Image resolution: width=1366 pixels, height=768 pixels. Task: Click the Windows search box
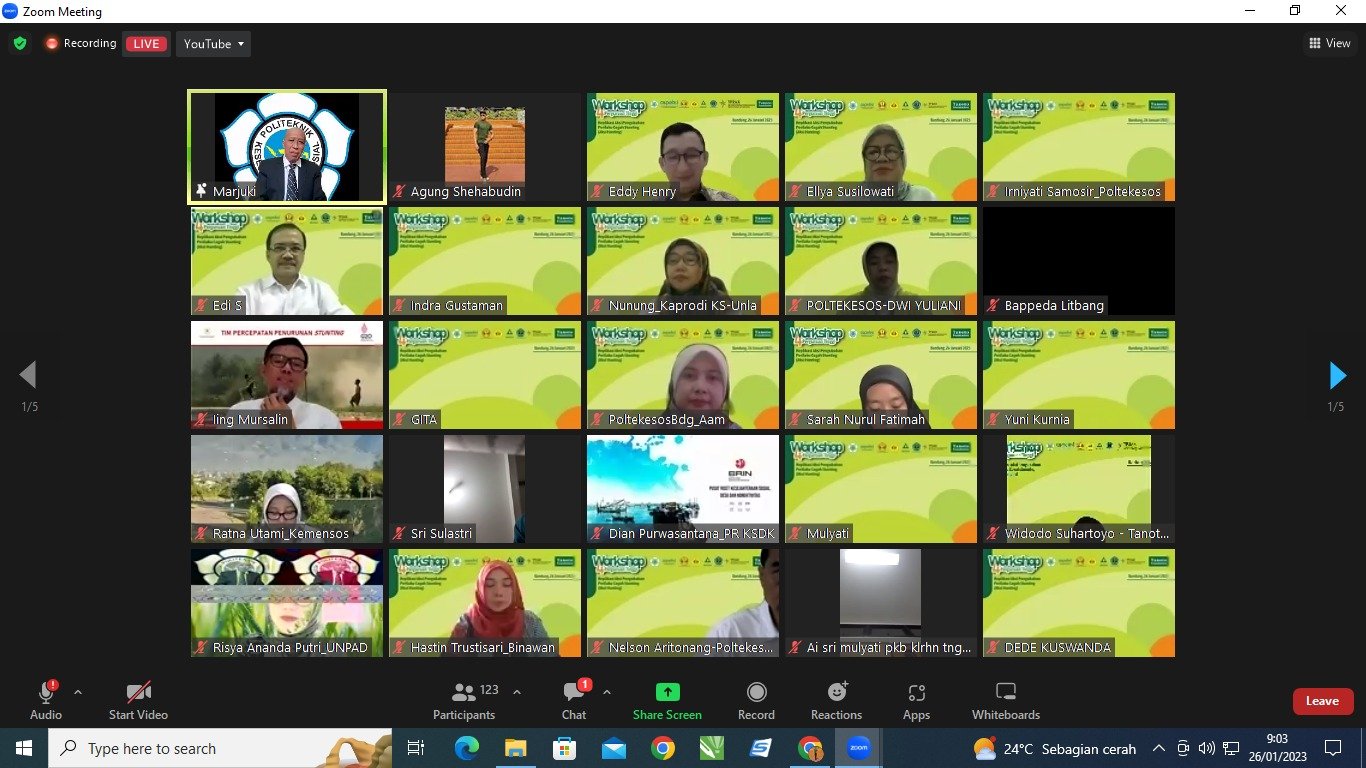pos(220,748)
